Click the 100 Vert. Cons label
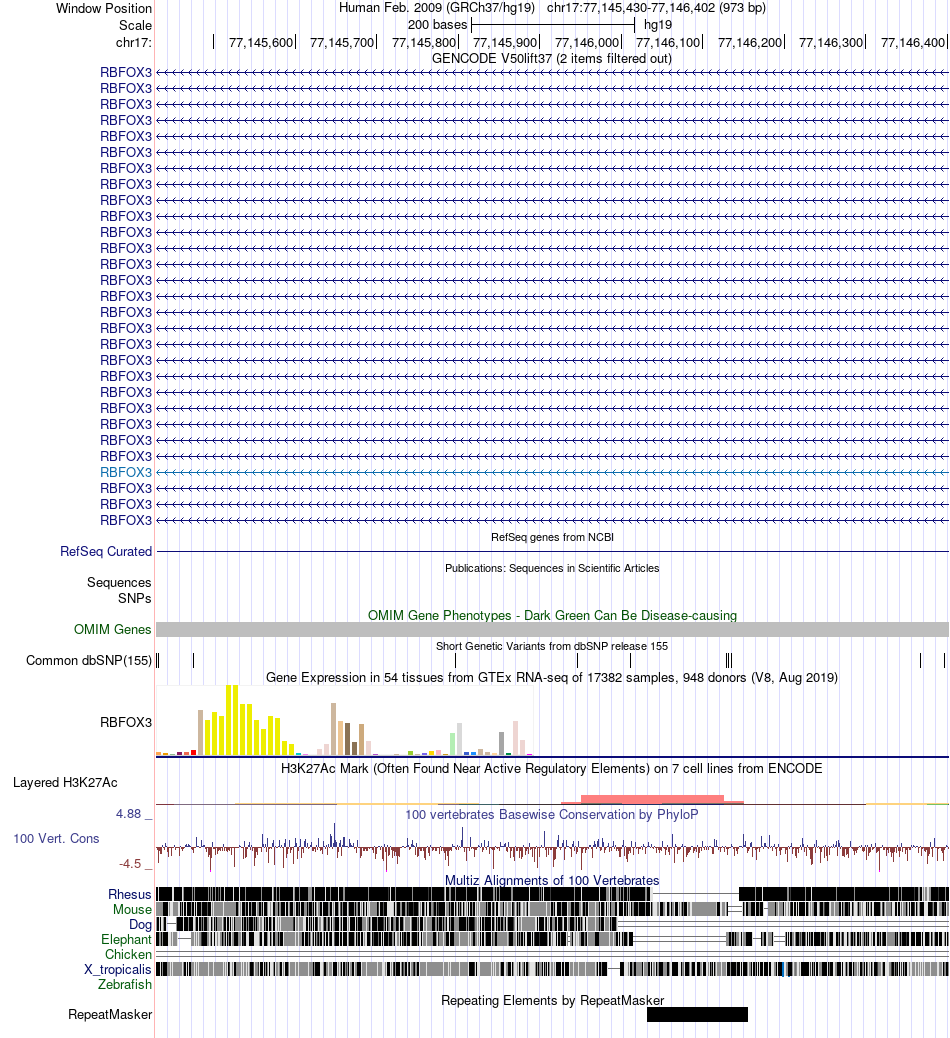The height and width of the screenshot is (1038, 950). [56, 838]
